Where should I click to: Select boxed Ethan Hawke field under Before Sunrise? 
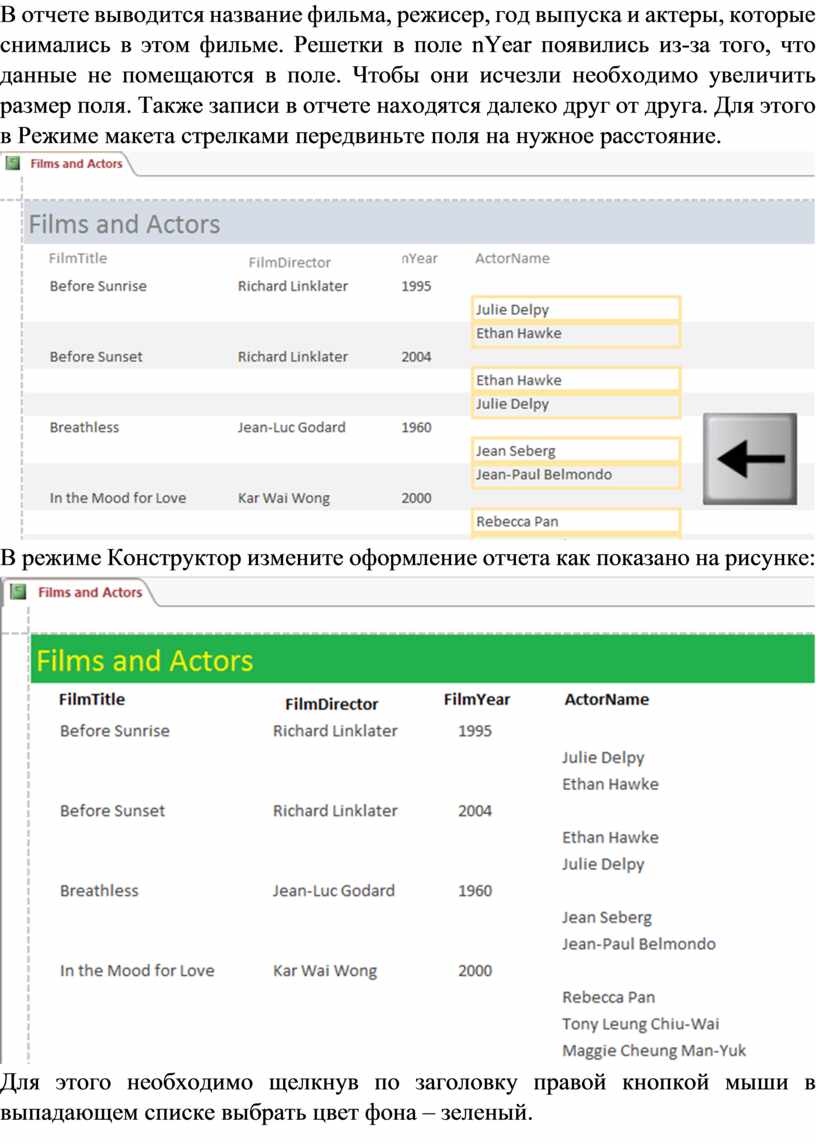(576, 333)
